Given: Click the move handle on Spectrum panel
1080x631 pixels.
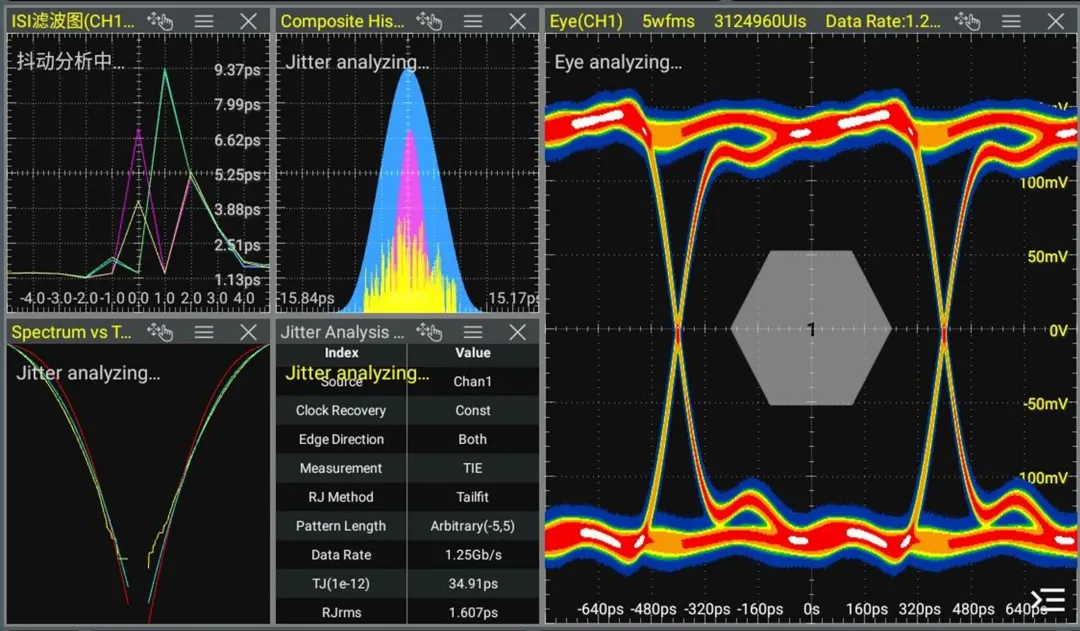Looking at the screenshot, I should click(160, 332).
